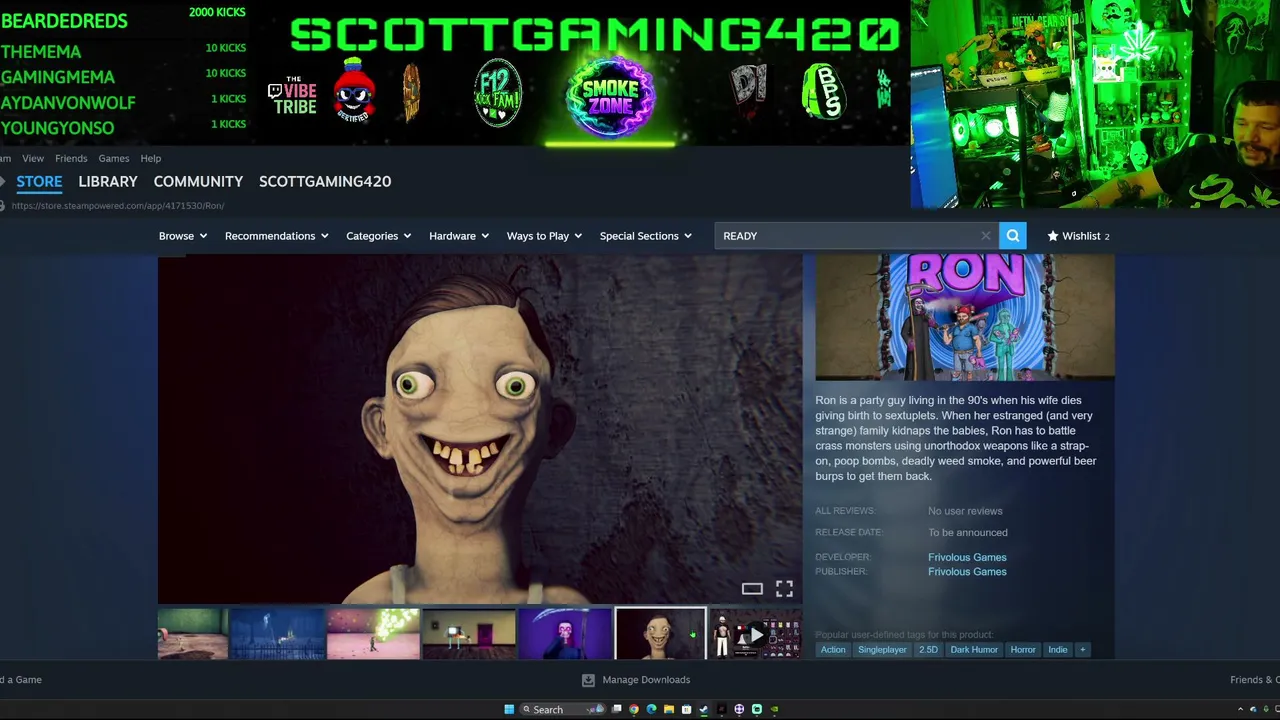Image resolution: width=1280 pixels, height=720 pixels.
Task: Open Microsoft Store from the taskbar
Action: coord(686,709)
